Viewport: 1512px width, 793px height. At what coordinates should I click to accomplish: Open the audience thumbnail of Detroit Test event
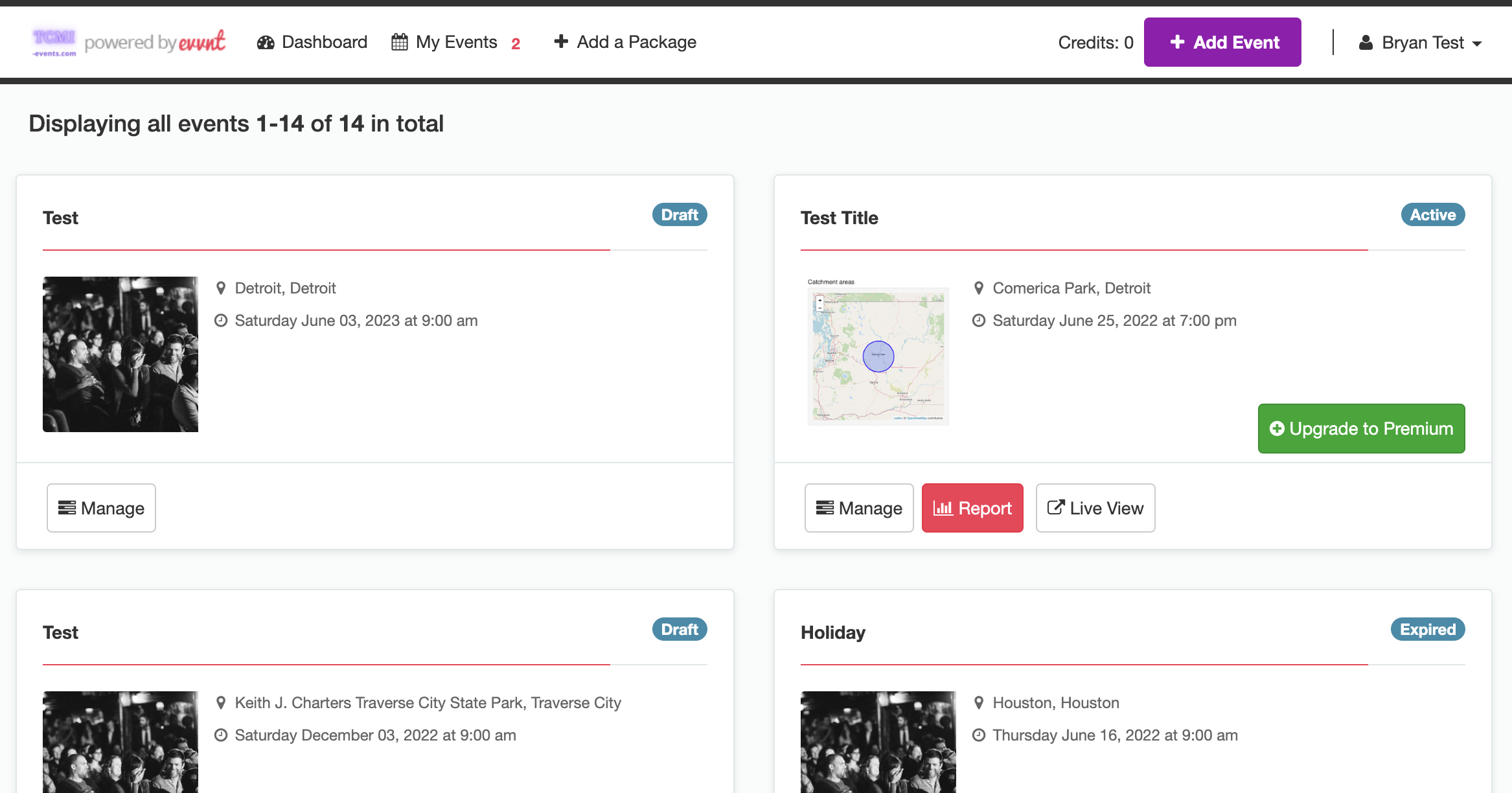pos(120,354)
